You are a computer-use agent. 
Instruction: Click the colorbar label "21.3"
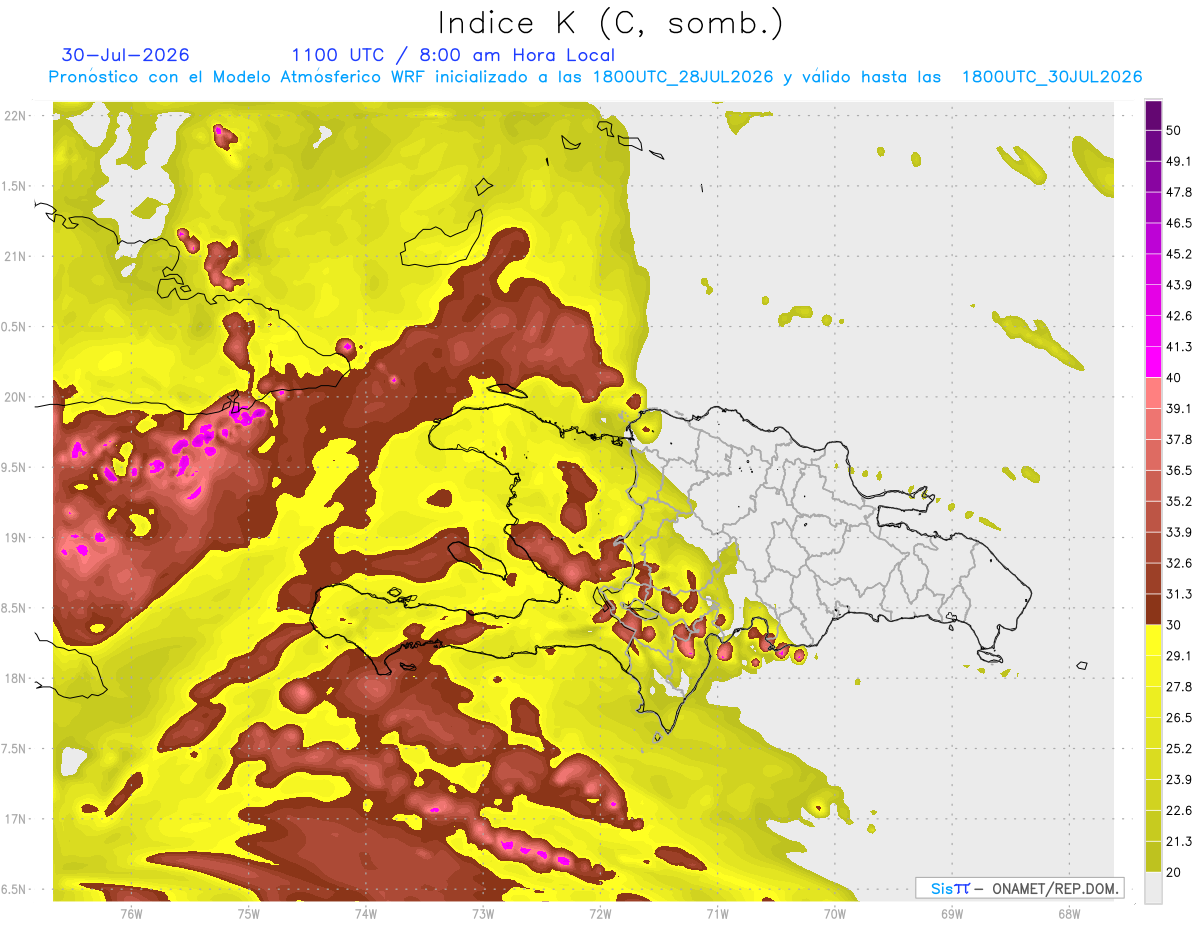pos(1178,841)
